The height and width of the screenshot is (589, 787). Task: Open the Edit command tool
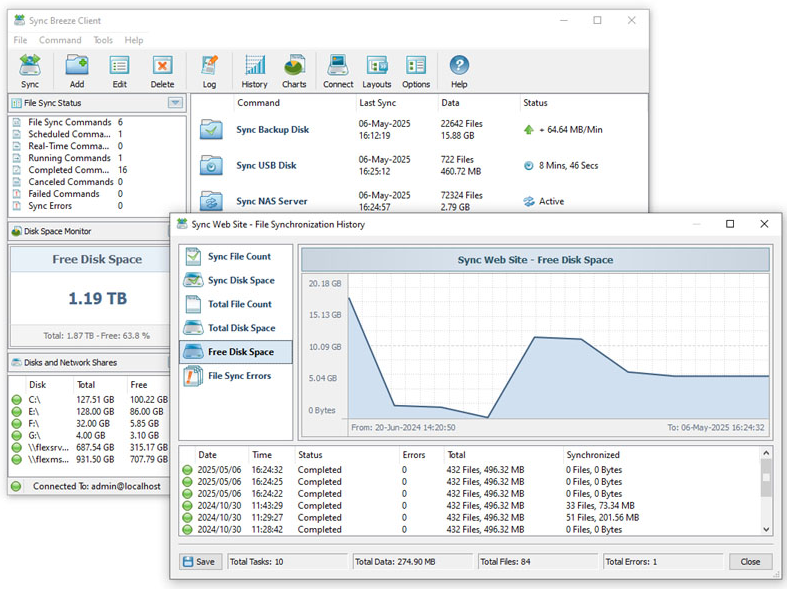pos(119,68)
